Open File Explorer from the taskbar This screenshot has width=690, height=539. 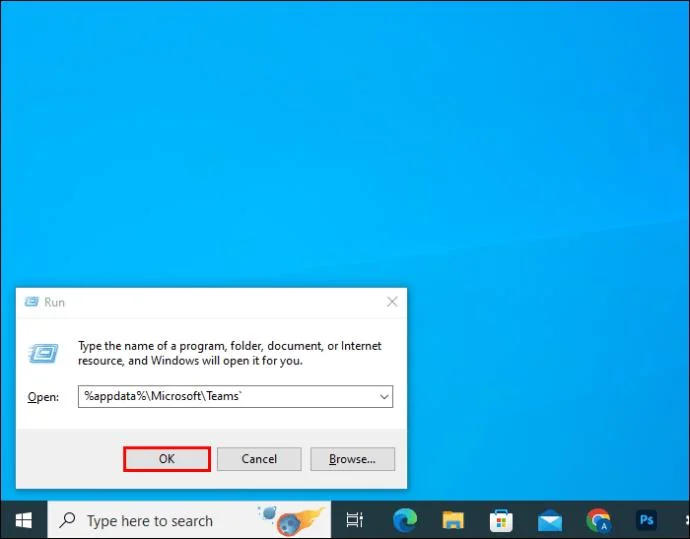(x=453, y=520)
